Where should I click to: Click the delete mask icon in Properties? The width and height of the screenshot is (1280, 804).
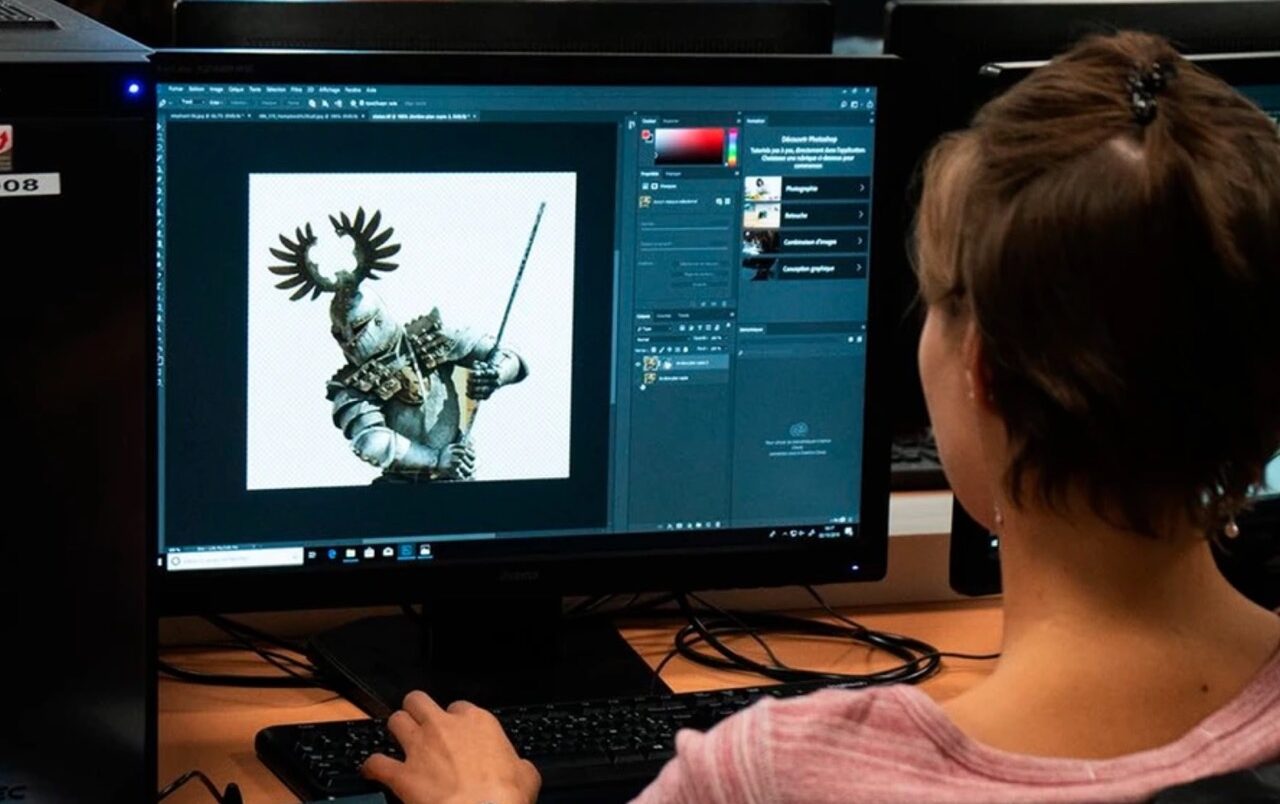[724, 304]
